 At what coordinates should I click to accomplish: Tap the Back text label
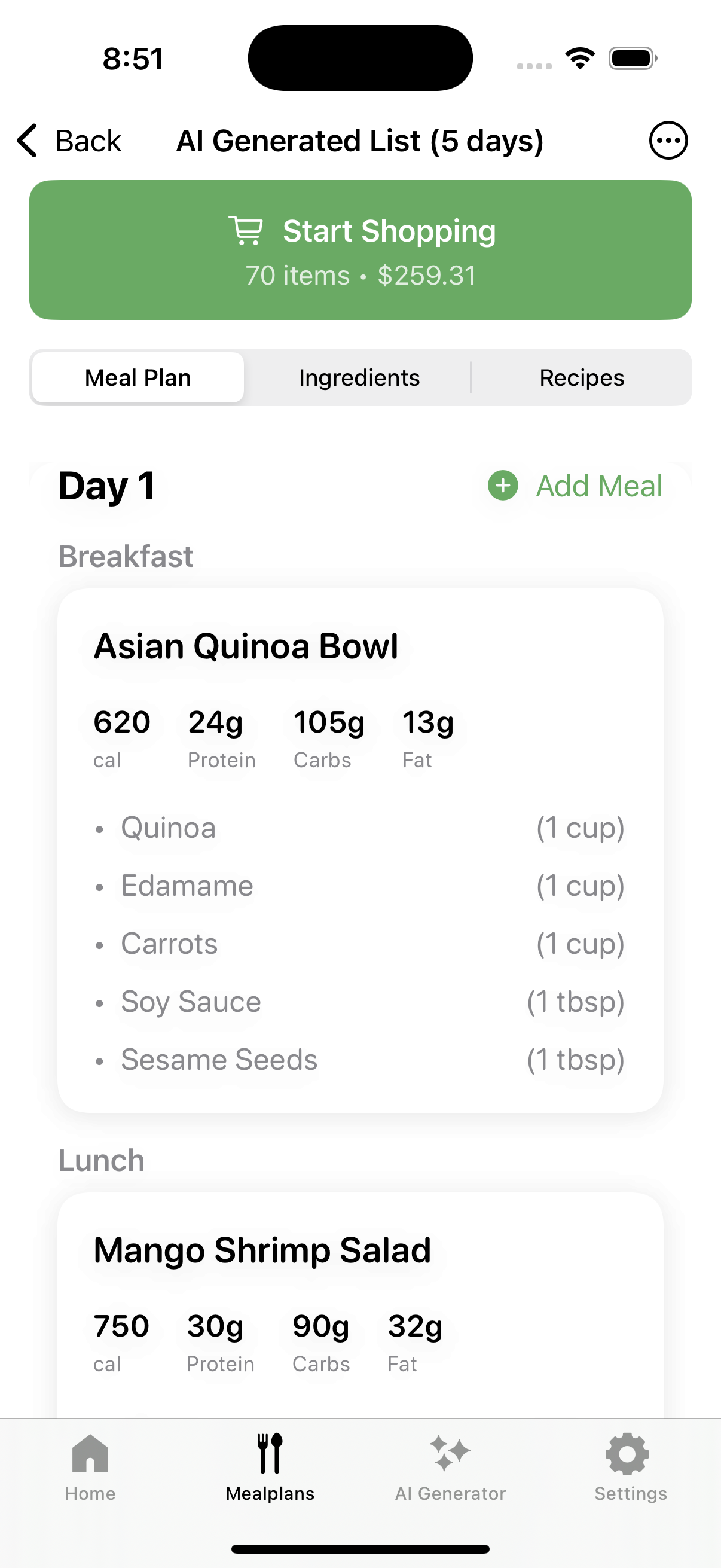[88, 141]
